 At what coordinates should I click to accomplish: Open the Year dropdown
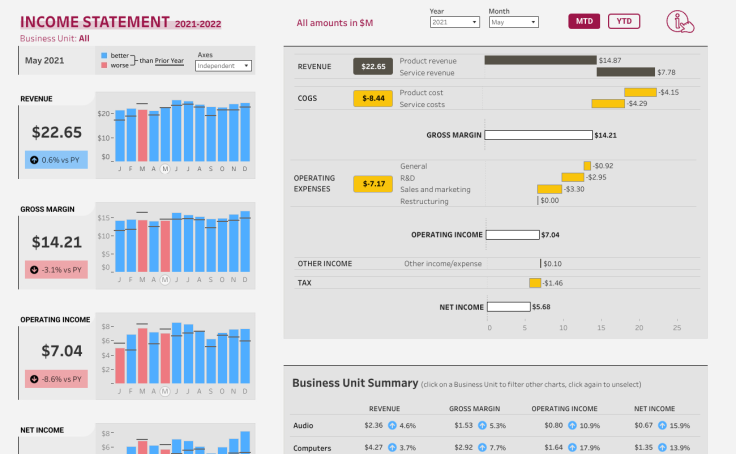tap(454, 21)
